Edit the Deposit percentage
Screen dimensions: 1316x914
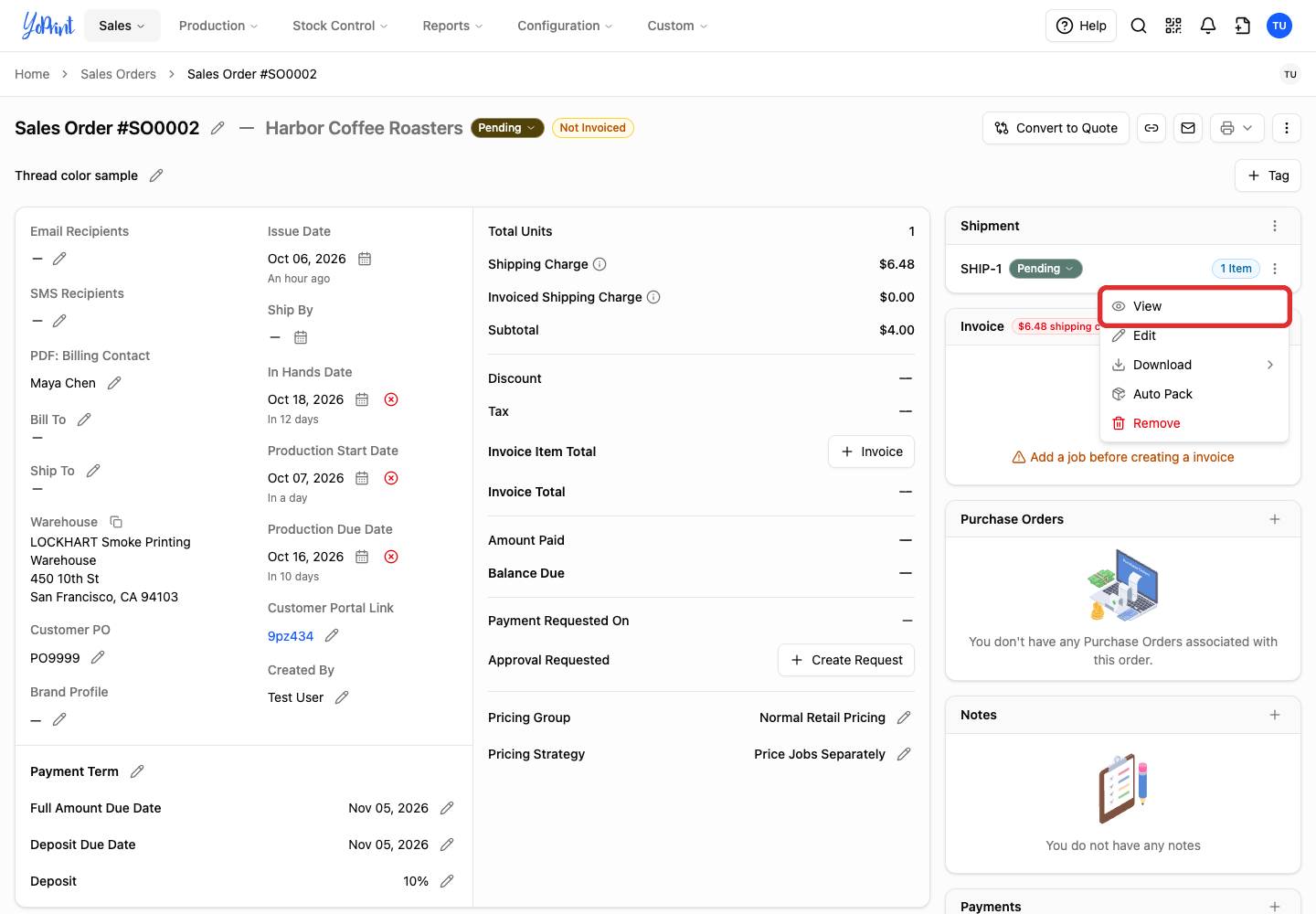(x=447, y=881)
